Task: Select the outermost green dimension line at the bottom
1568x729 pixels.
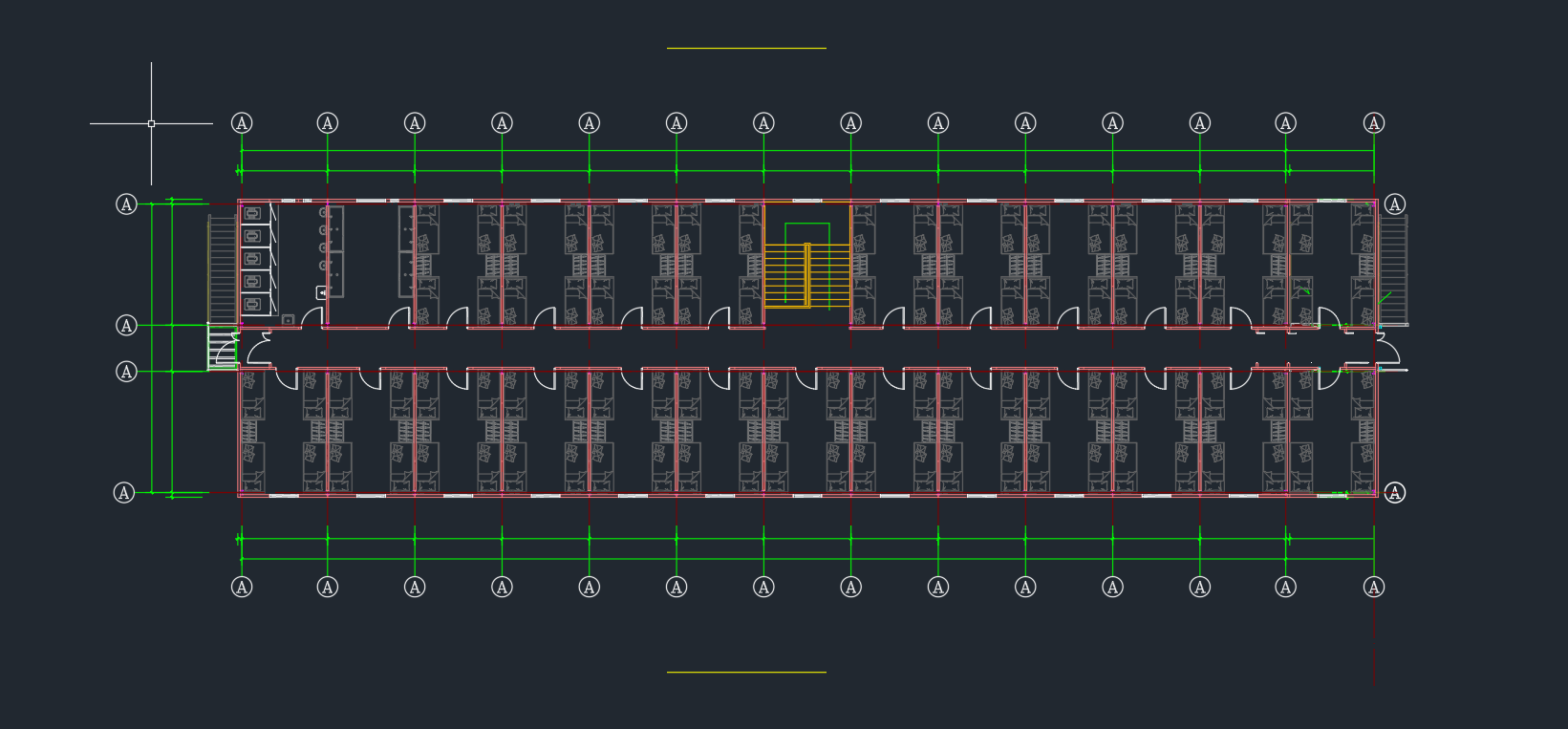Action: (807, 559)
